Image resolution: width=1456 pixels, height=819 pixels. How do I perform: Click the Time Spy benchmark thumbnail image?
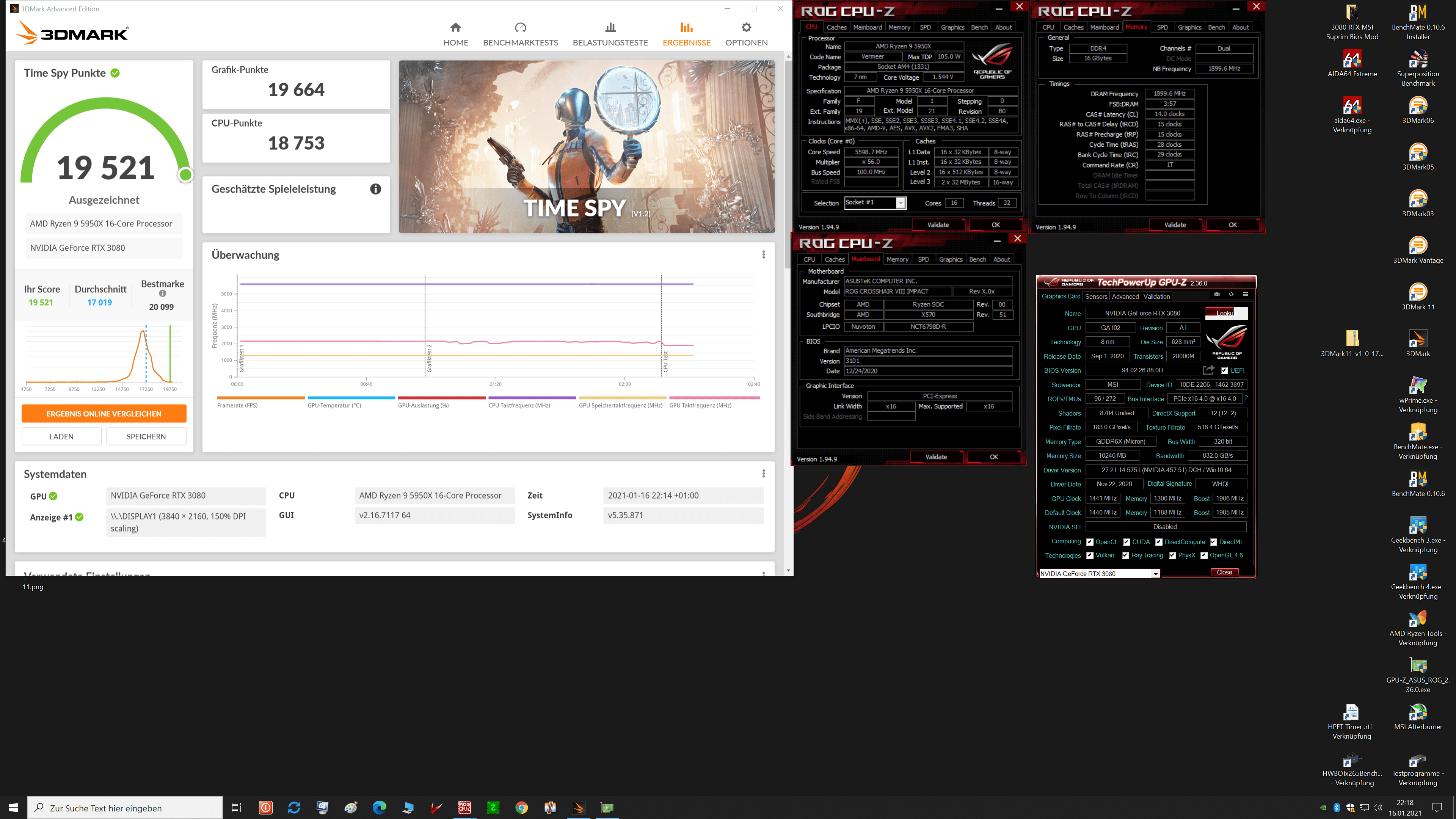click(587, 147)
